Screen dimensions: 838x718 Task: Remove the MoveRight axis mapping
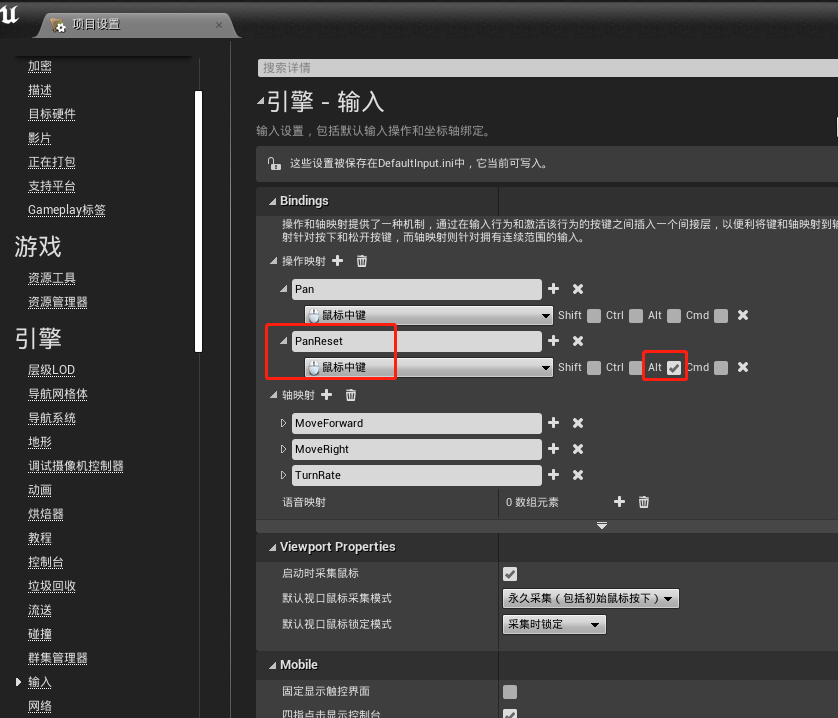pos(578,449)
